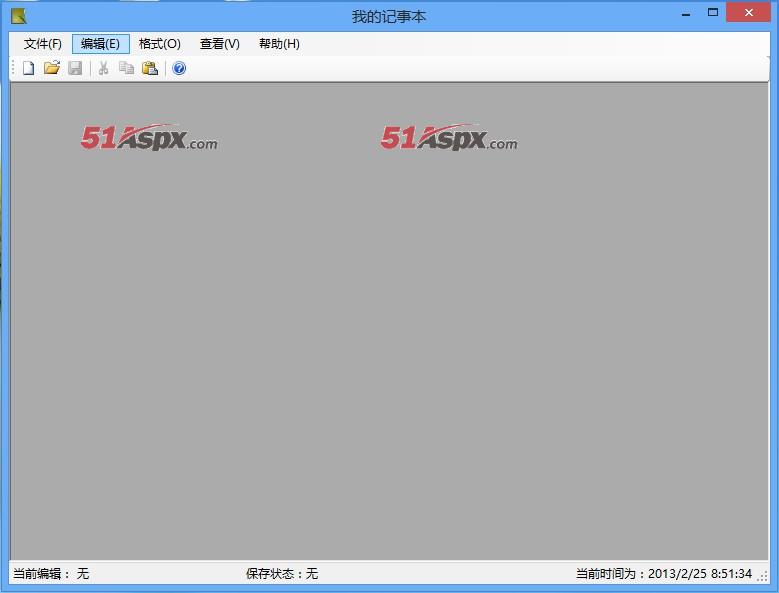Open the 帮助(H) menu
This screenshot has width=779, height=593.
click(279, 44)
